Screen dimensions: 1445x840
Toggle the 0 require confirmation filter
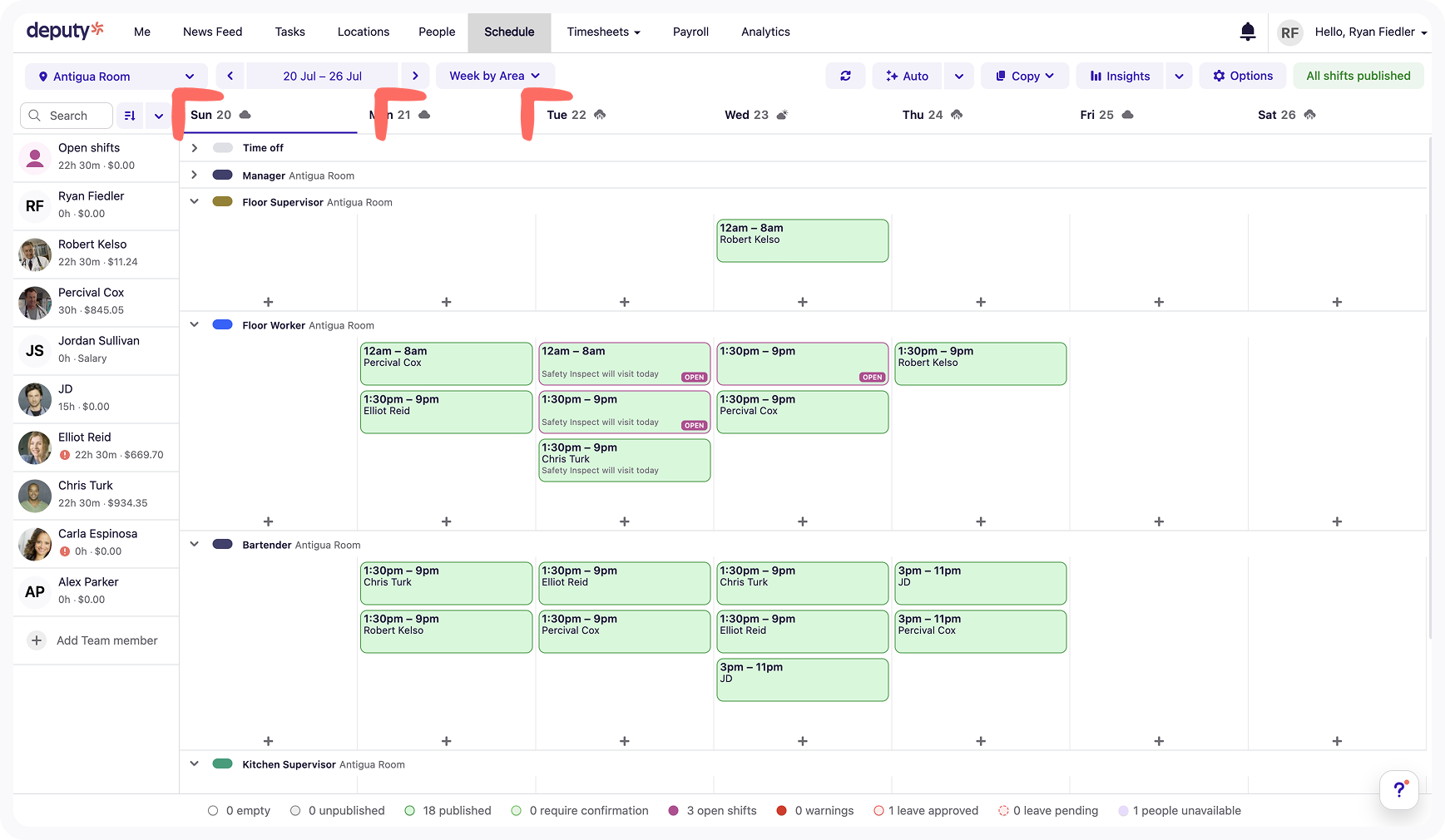(580, 811)
